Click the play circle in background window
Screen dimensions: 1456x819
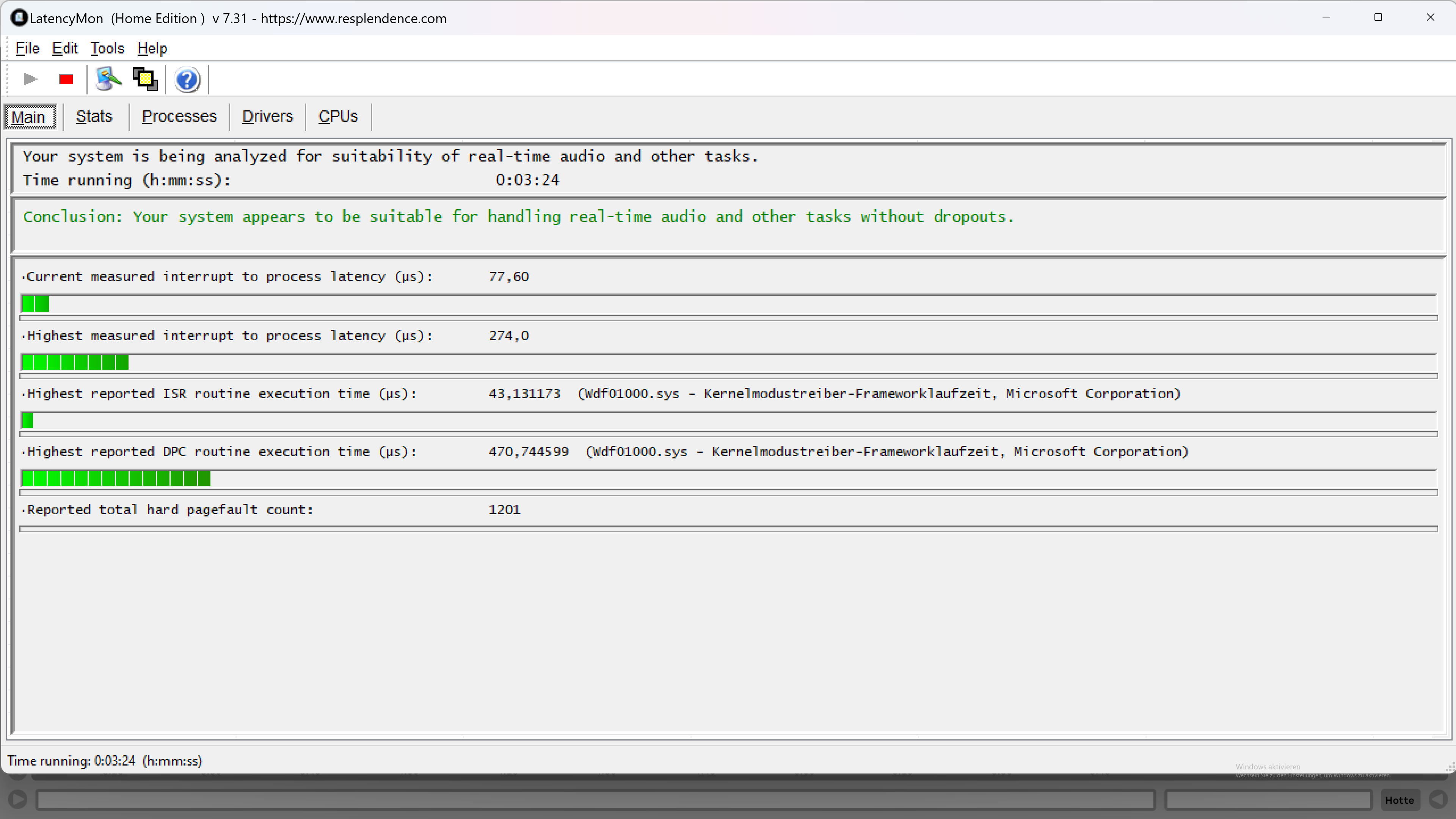(17, 800)
